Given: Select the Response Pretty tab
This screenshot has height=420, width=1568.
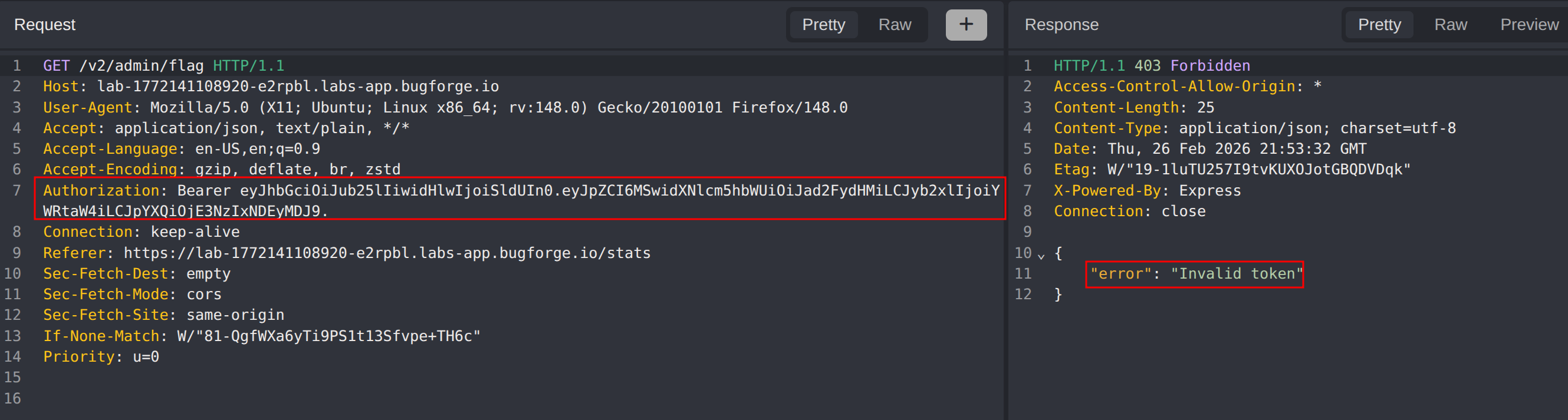Looking at the screenshot, I should (x=1379, y=25).
